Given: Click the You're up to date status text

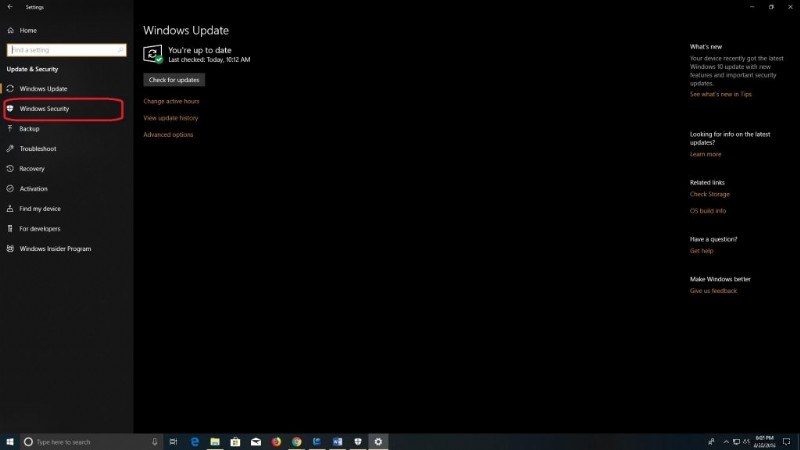Looking at the screenshot, I should 200,50.
